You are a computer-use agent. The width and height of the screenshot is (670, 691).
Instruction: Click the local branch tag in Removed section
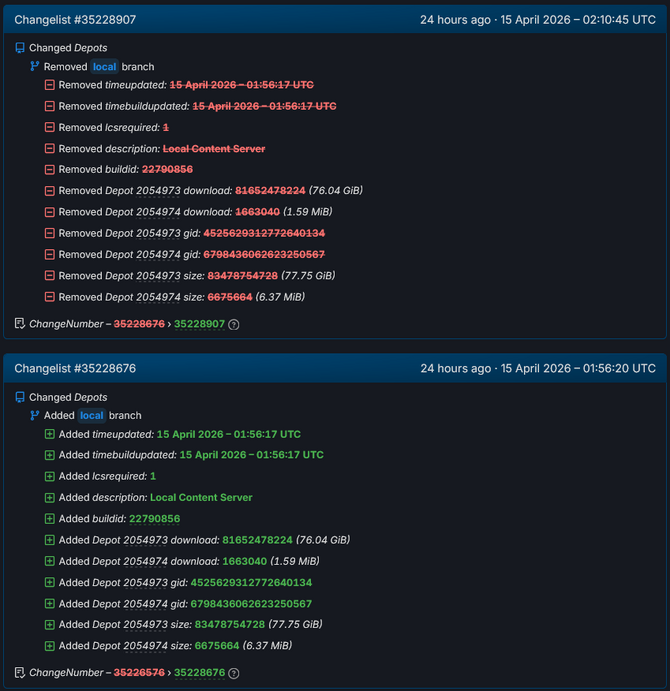[x=105, y=67]
